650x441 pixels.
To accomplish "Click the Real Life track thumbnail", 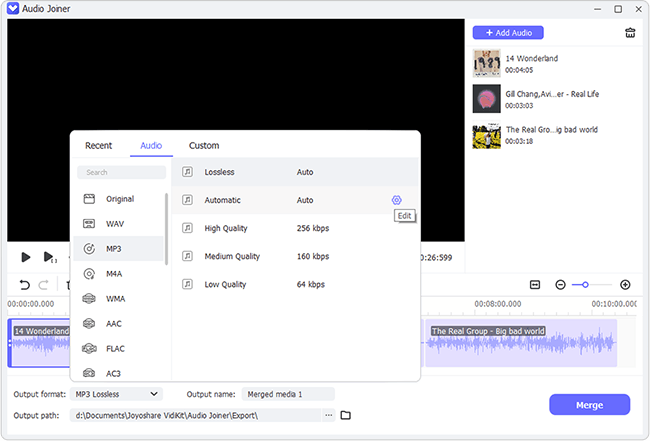I will 487,99.
